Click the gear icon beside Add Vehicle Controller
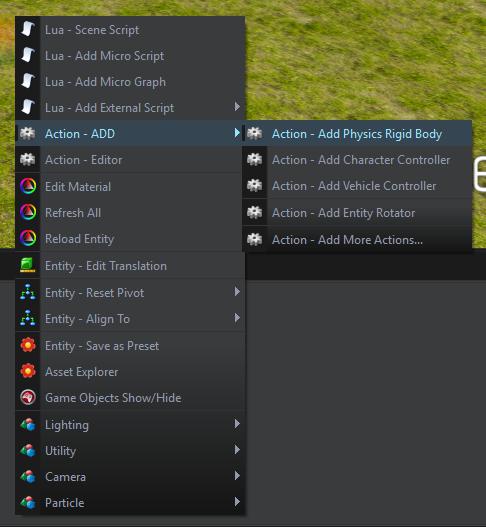 click(254, 186)
